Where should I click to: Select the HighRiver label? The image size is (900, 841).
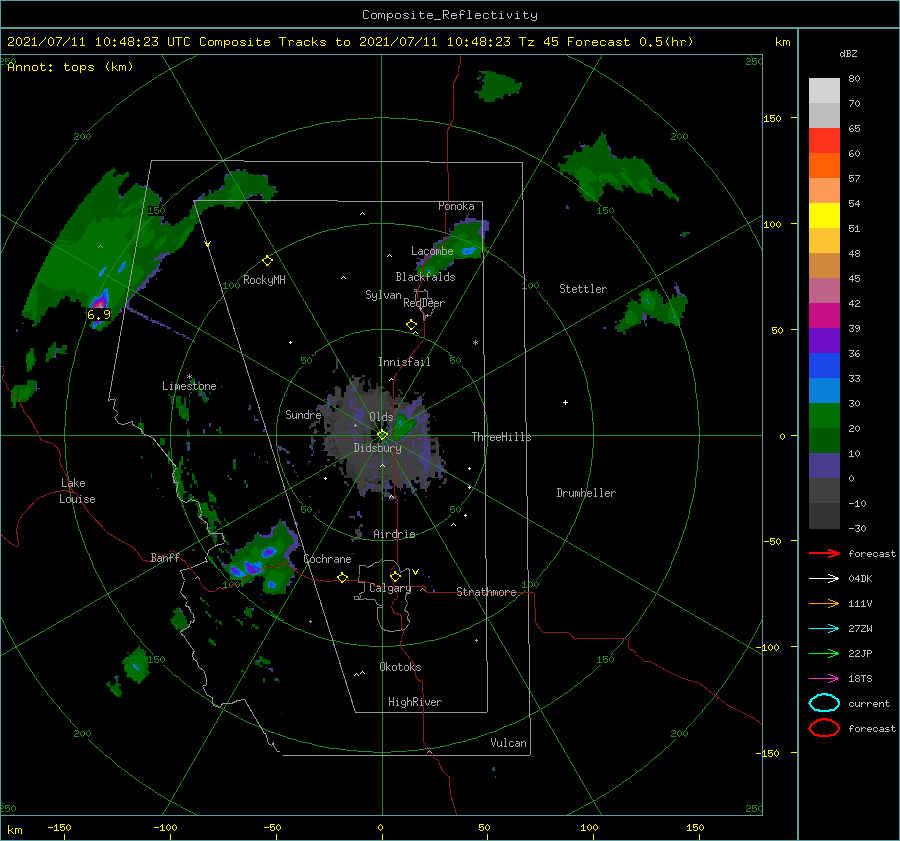[414, 702]
